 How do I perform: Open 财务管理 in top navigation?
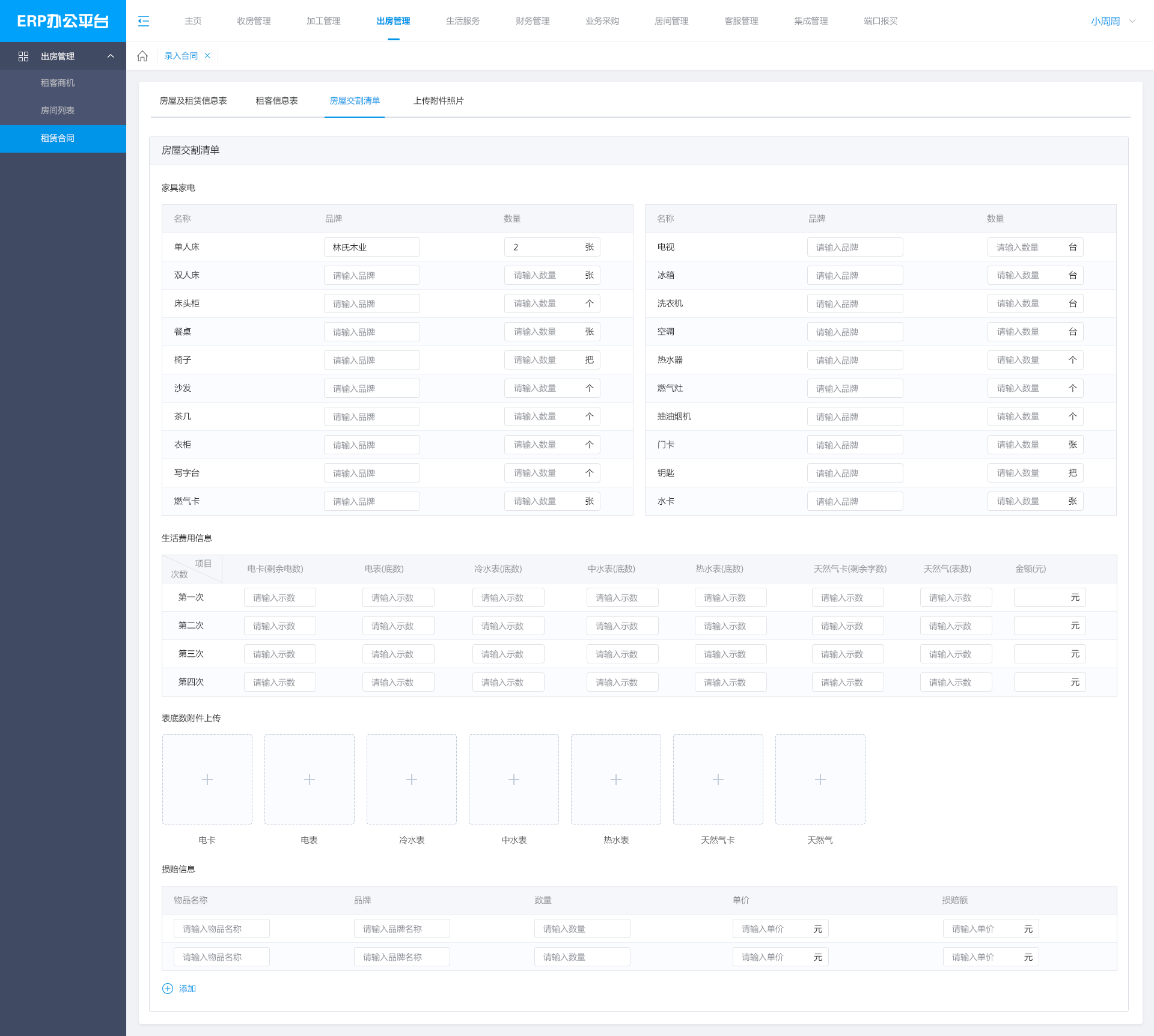coord(533,21)
